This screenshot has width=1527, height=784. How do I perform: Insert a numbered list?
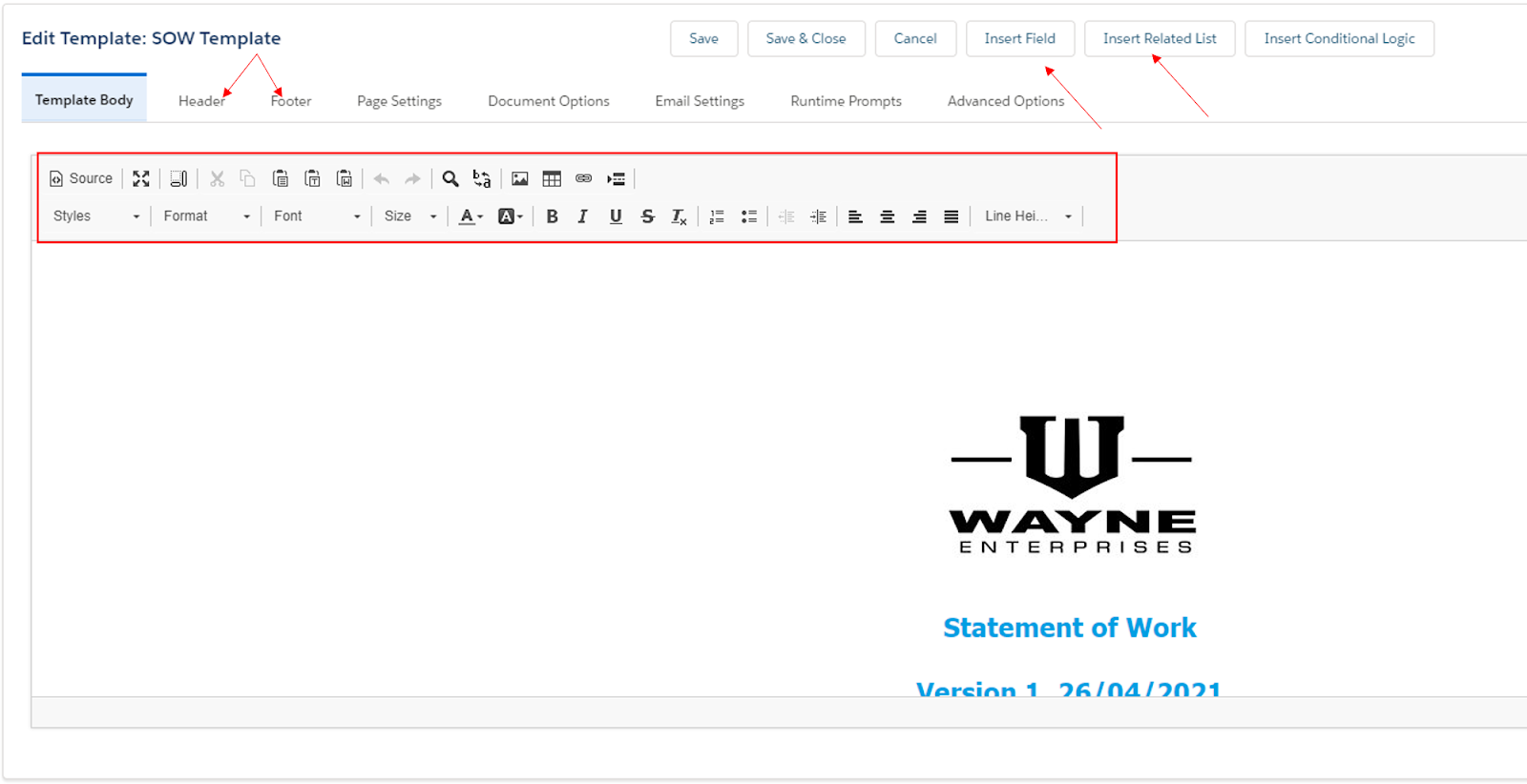pyautogui.click(x=717, y=217)
